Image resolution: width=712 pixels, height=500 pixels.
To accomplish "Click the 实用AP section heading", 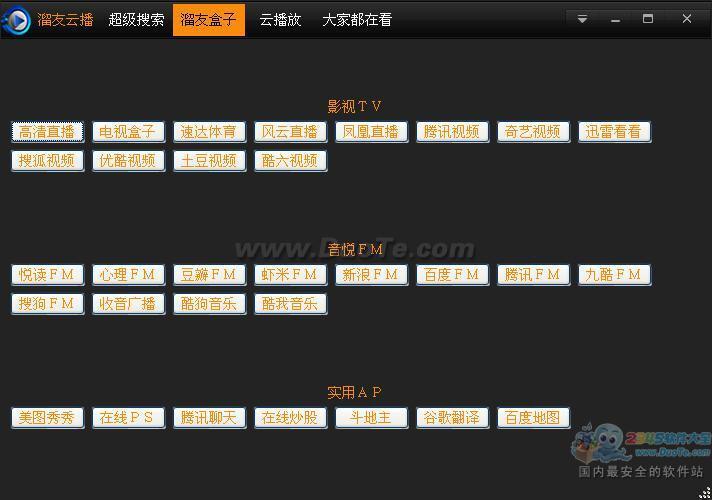I will point(354,392).
